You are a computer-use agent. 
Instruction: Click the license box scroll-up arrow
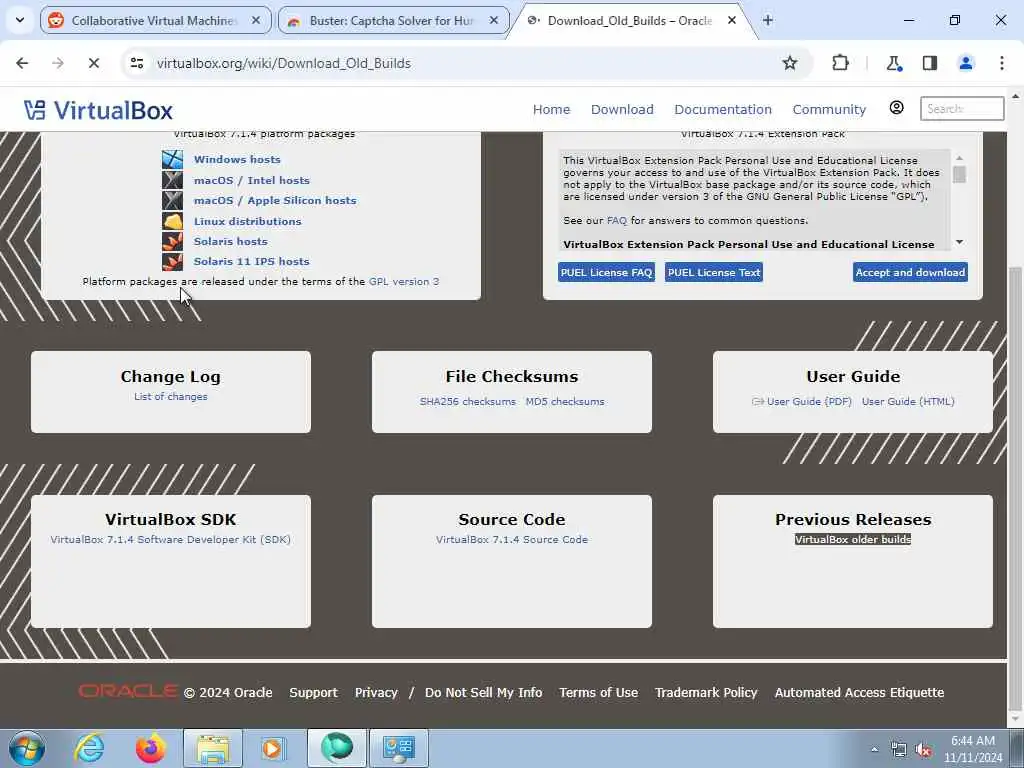tap(959, 157)
